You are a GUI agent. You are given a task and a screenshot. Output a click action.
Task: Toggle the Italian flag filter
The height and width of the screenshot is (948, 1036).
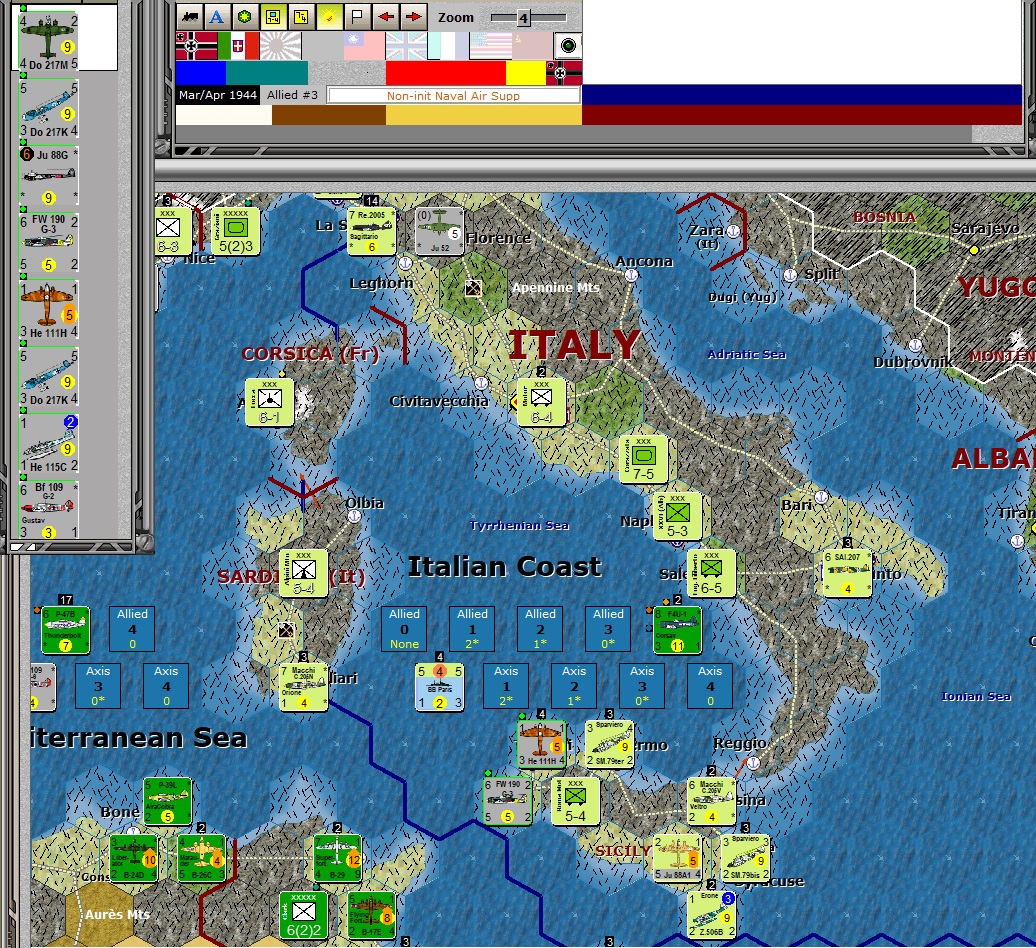click(x=239, y=47)
